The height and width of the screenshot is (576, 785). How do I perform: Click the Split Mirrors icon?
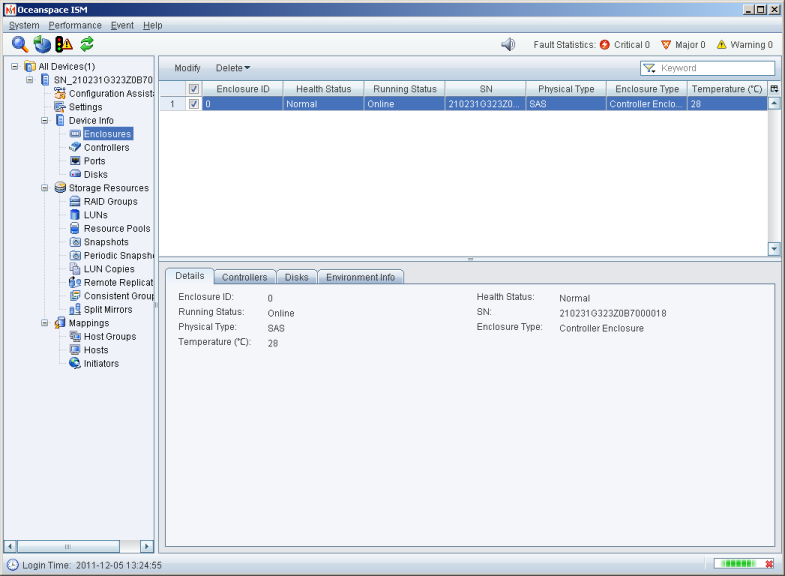(75, 309)
